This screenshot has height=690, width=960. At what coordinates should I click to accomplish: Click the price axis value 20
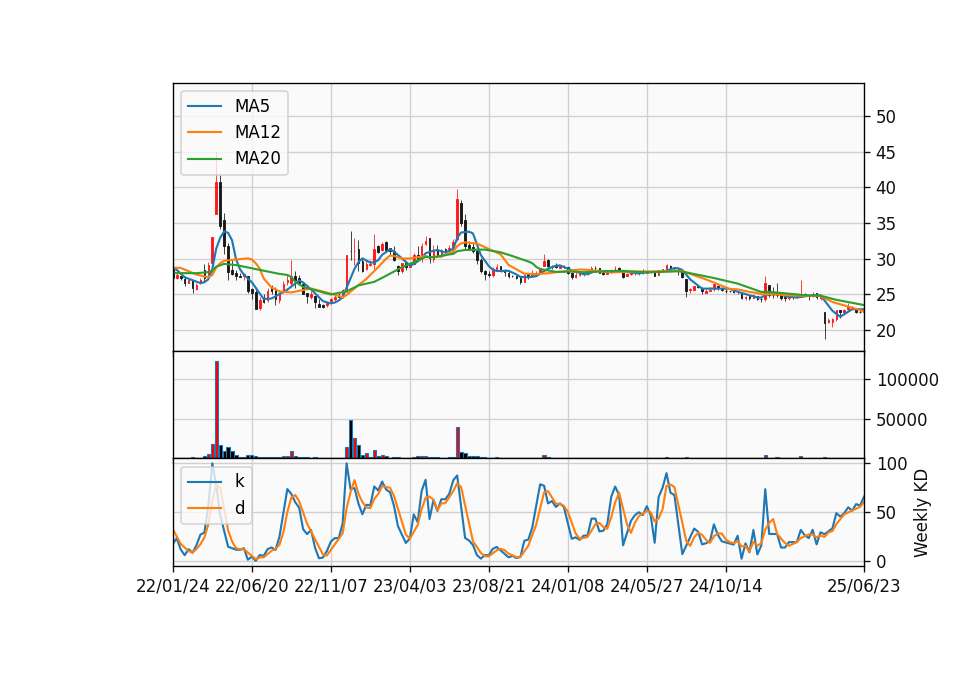click(885, 331)
